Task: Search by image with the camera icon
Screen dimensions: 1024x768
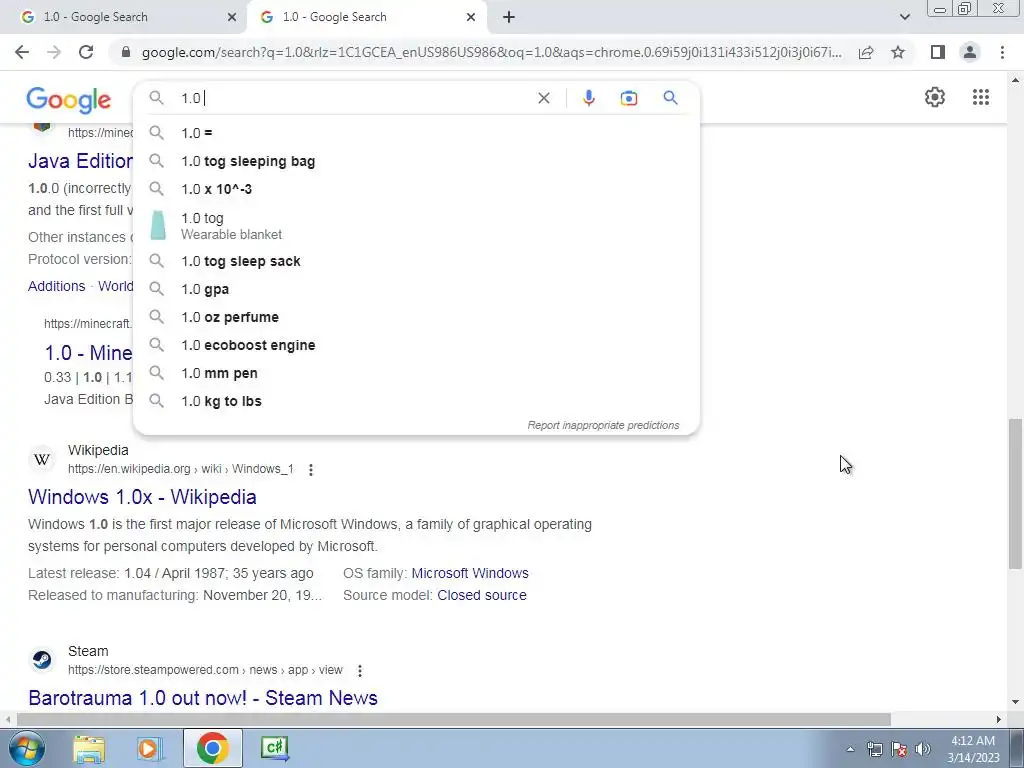Action: pyautogui.click(x=628, y=98)
